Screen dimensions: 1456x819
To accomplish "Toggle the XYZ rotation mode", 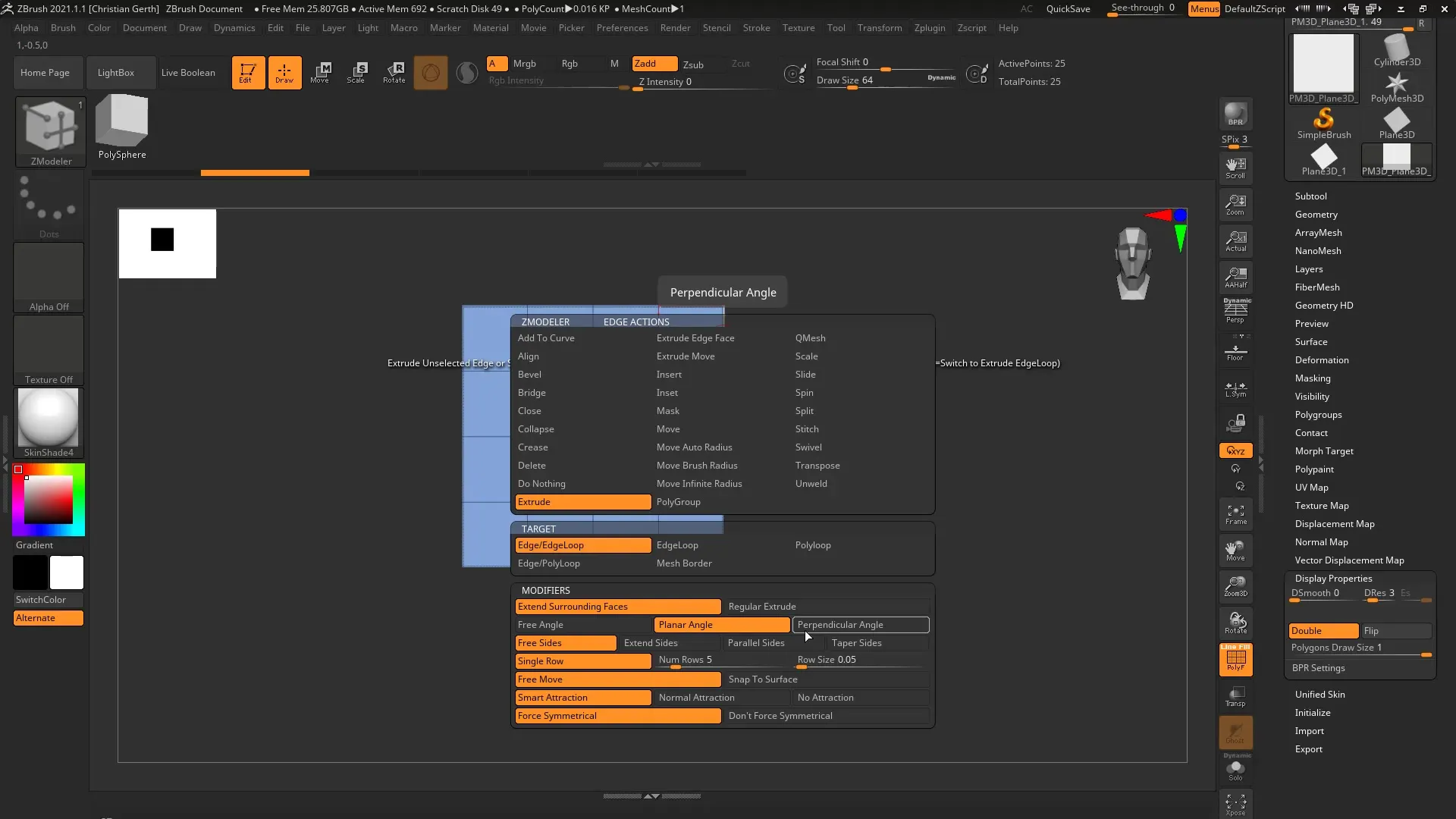I will pos(1235,450).
